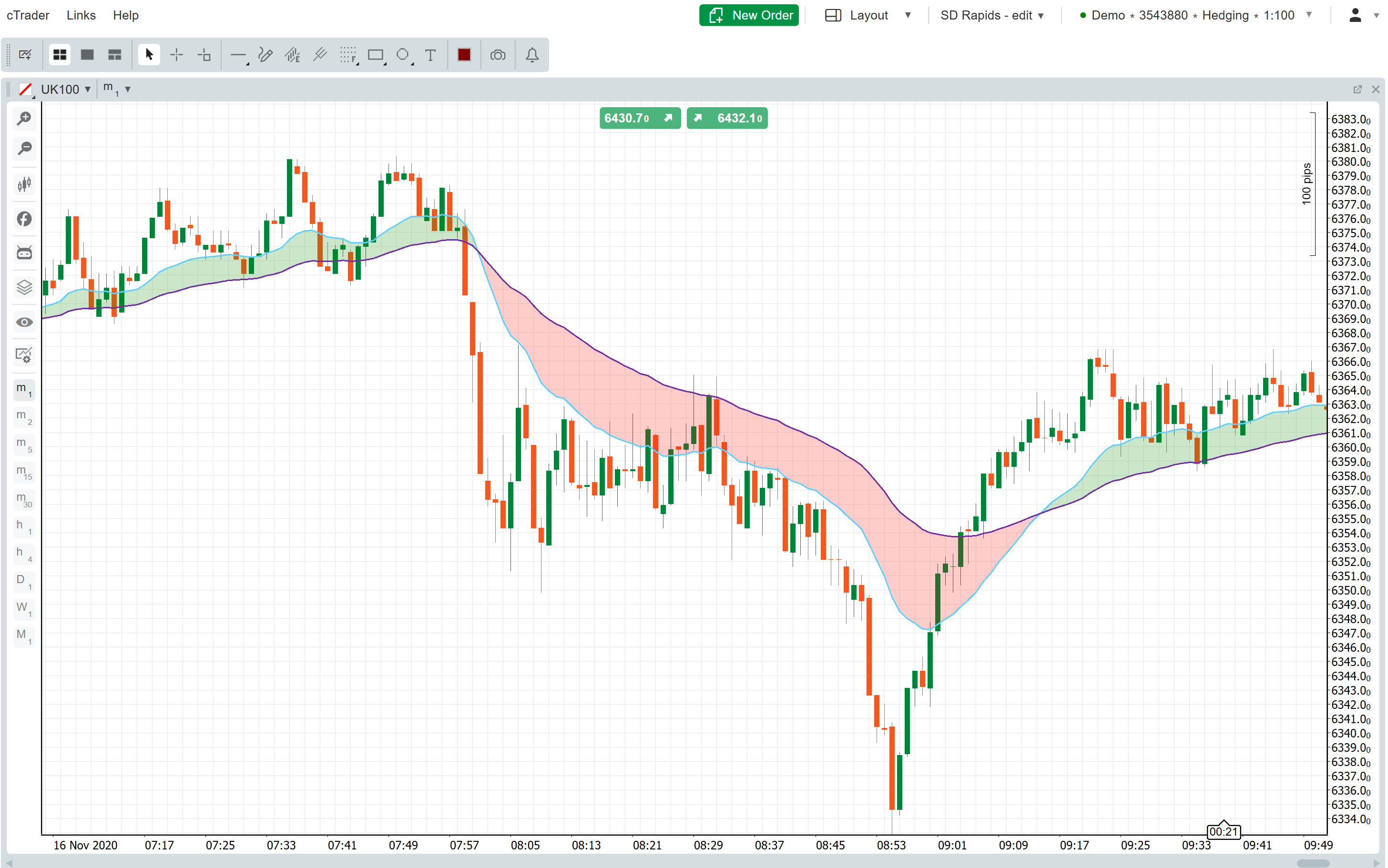Image resolution: width=1388 pixels, height=868 pixels.
Task: Select the m5 timeframe
Action: [x=24, y=445]
